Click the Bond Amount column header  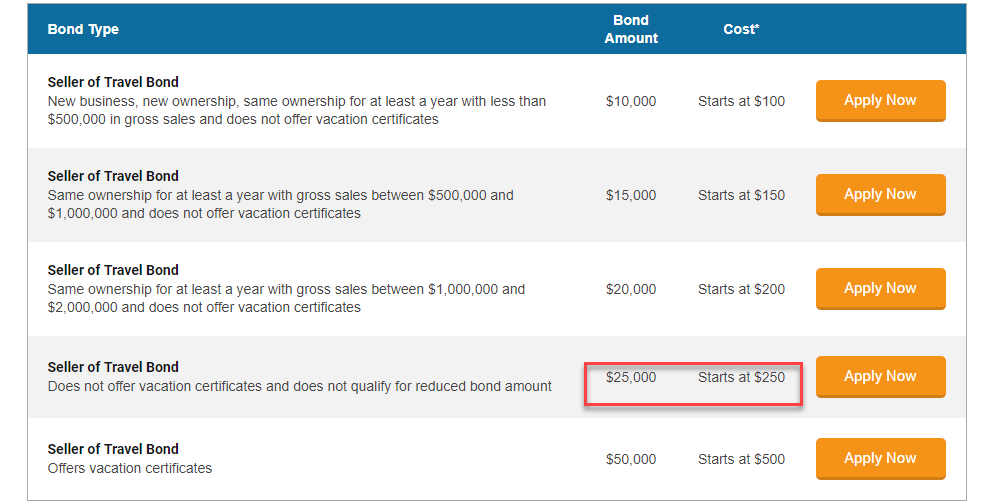[x=631, y=29]
